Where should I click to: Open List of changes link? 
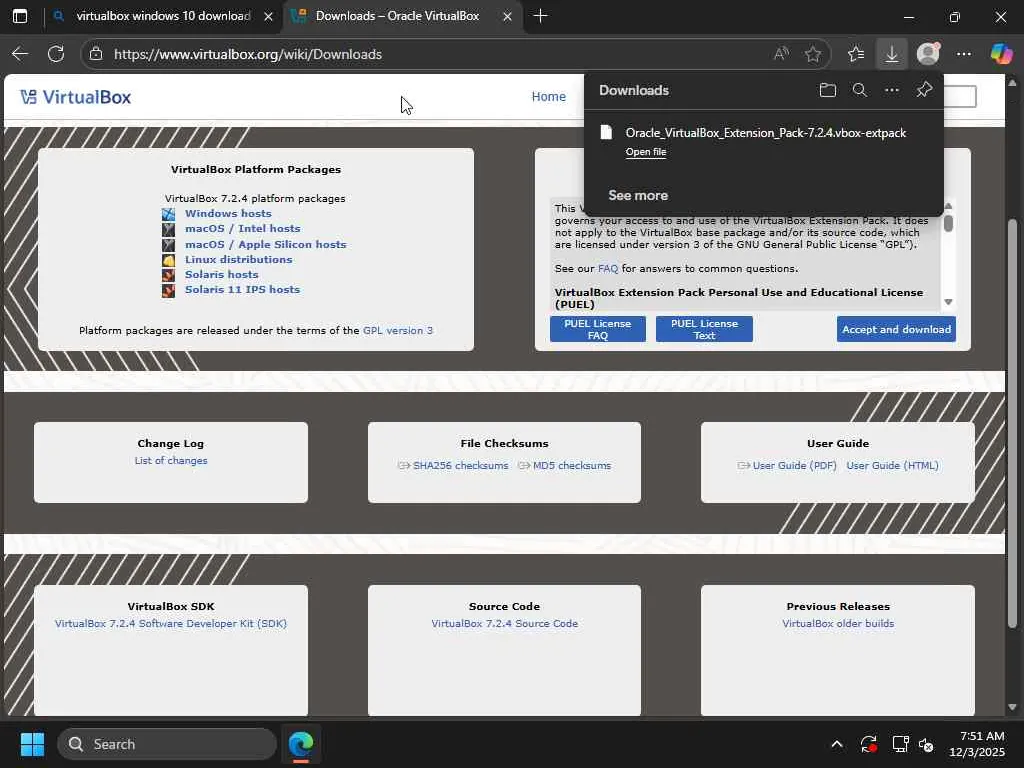click(x=171, y=460)
